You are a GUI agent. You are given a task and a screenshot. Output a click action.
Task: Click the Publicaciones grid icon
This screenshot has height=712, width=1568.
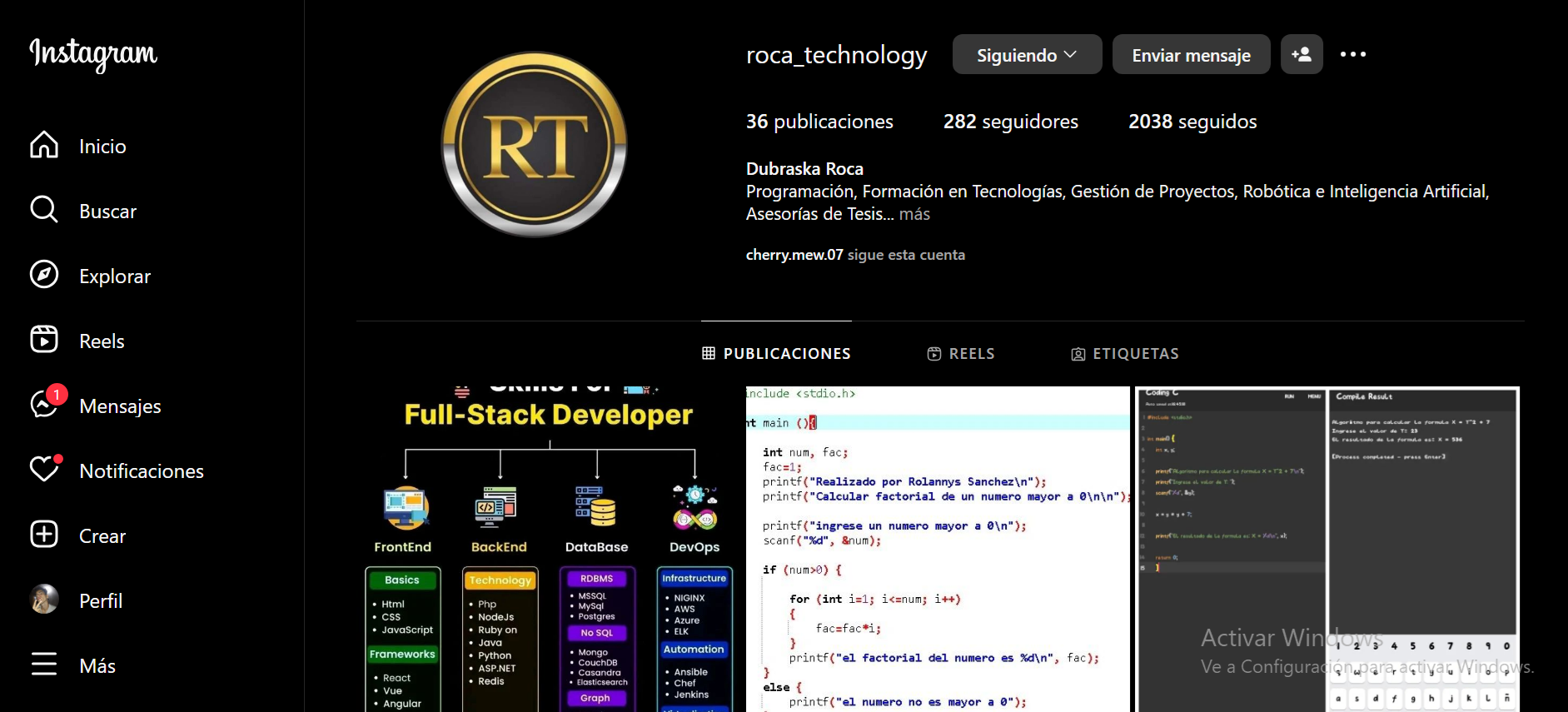click(x=709, y=353)
